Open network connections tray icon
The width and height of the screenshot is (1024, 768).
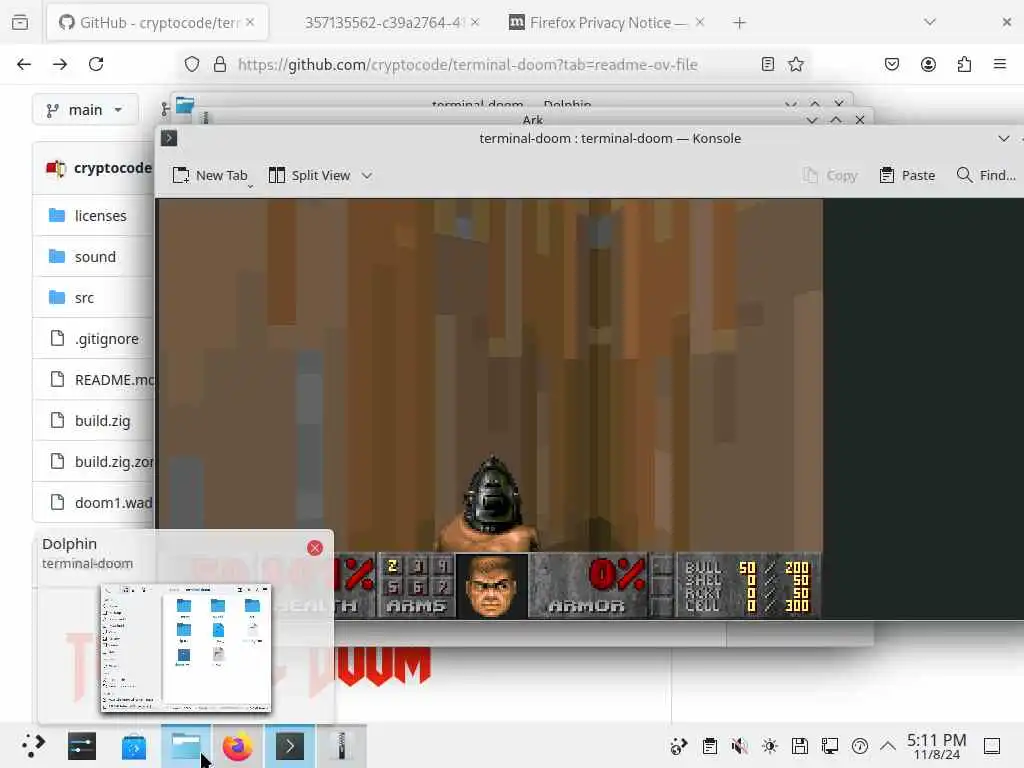[x=830, y=746]
